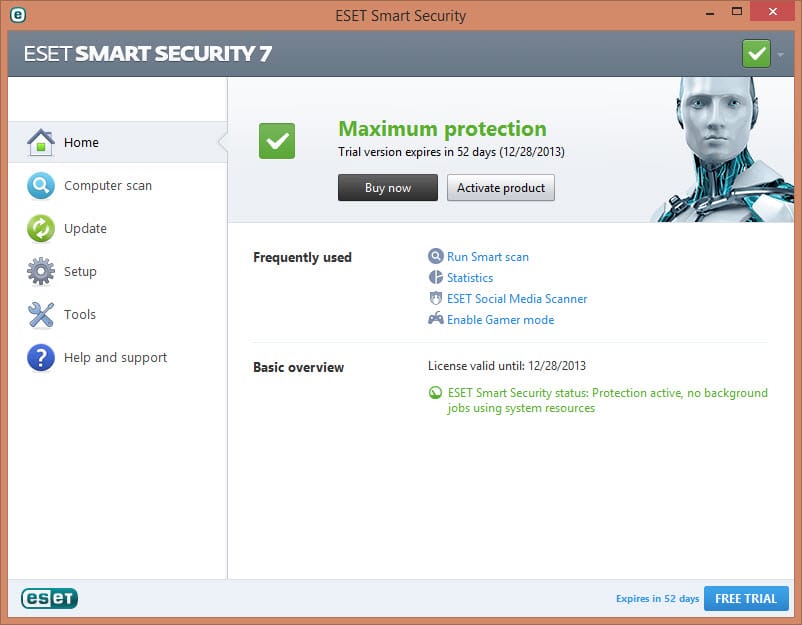Click the gamepad icon for Gamer mode
Image resolution: width=802 pixels, height=625 pixels.
point(436,319)
